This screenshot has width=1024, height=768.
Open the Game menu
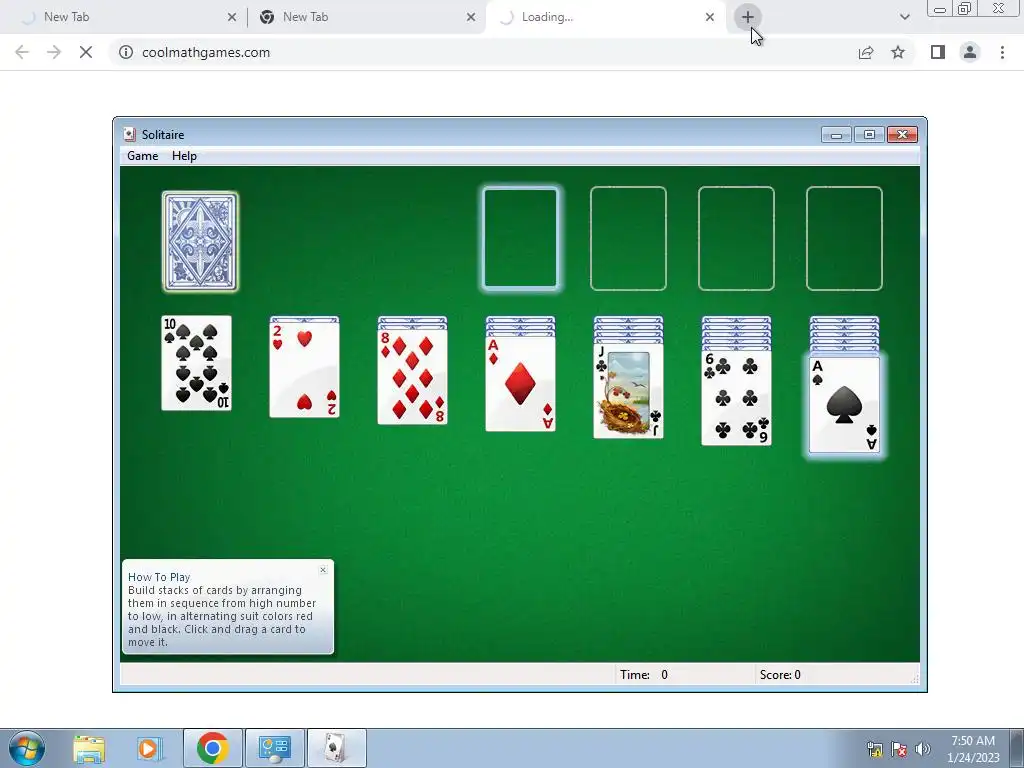click(142, 156)
